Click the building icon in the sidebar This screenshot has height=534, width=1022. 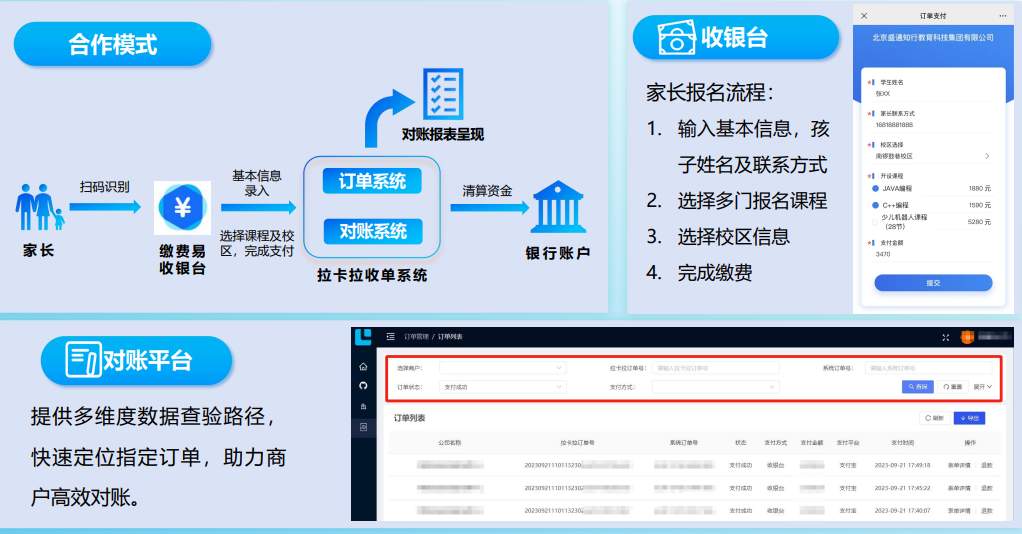(x=363, y=406)
